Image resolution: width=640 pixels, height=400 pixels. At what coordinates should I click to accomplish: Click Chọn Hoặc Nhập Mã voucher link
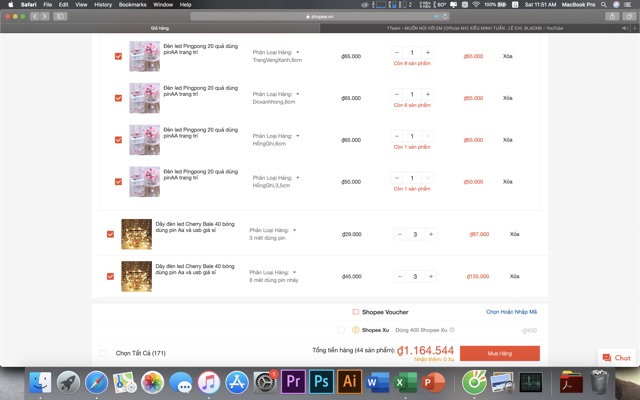point(512,312)
